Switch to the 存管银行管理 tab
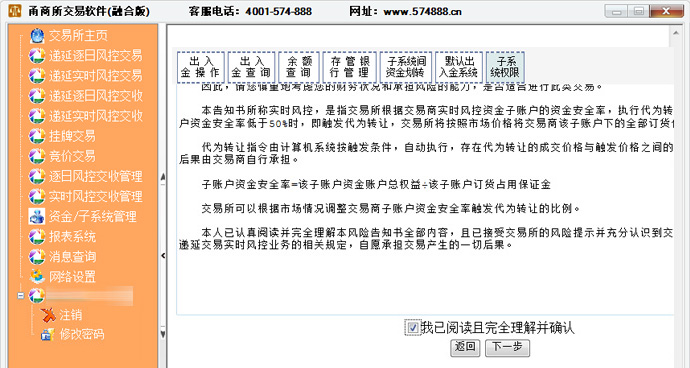690x368 pixels. [349, 67]
